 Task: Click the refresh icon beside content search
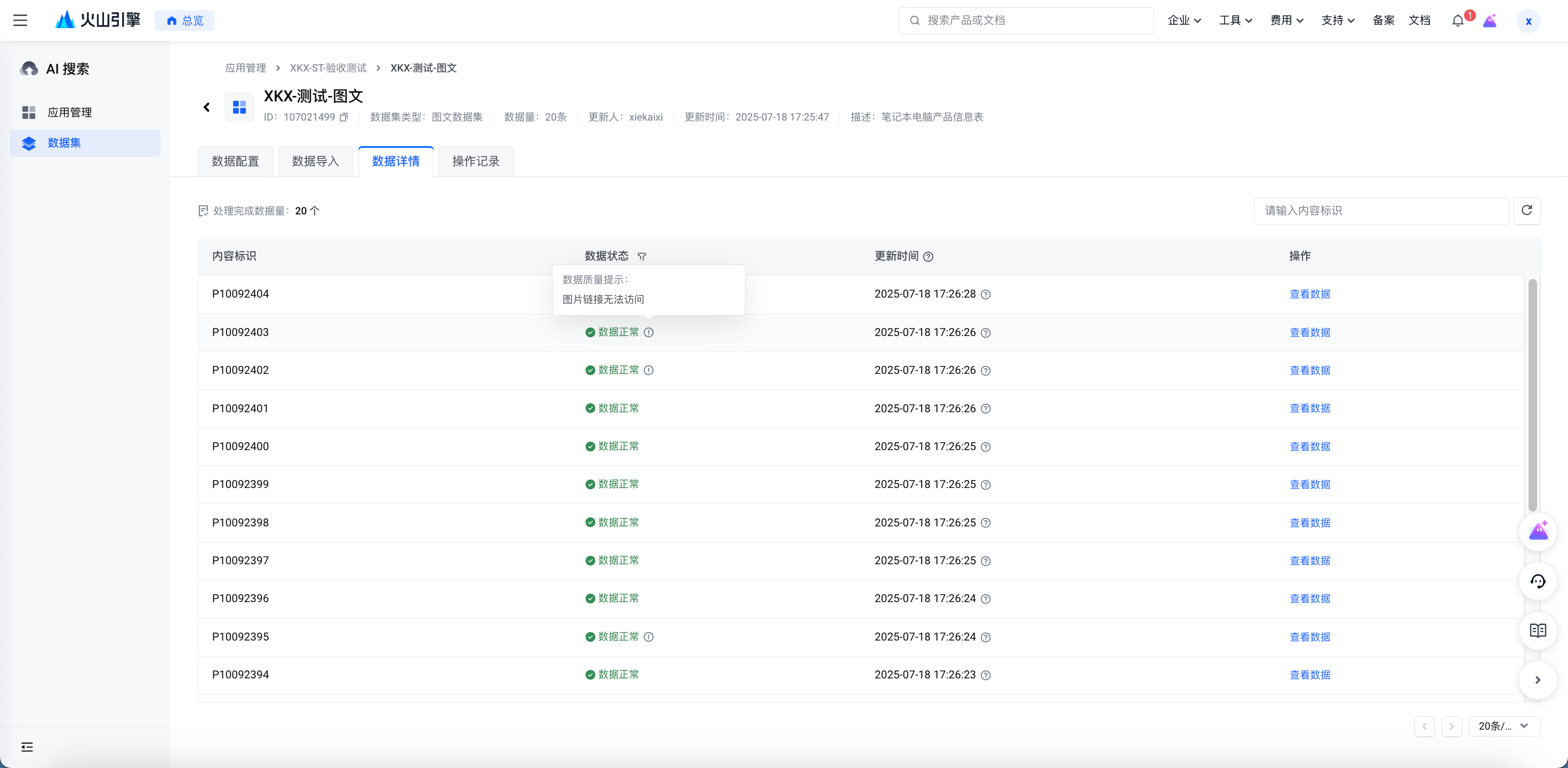[x=1526, y=211]
